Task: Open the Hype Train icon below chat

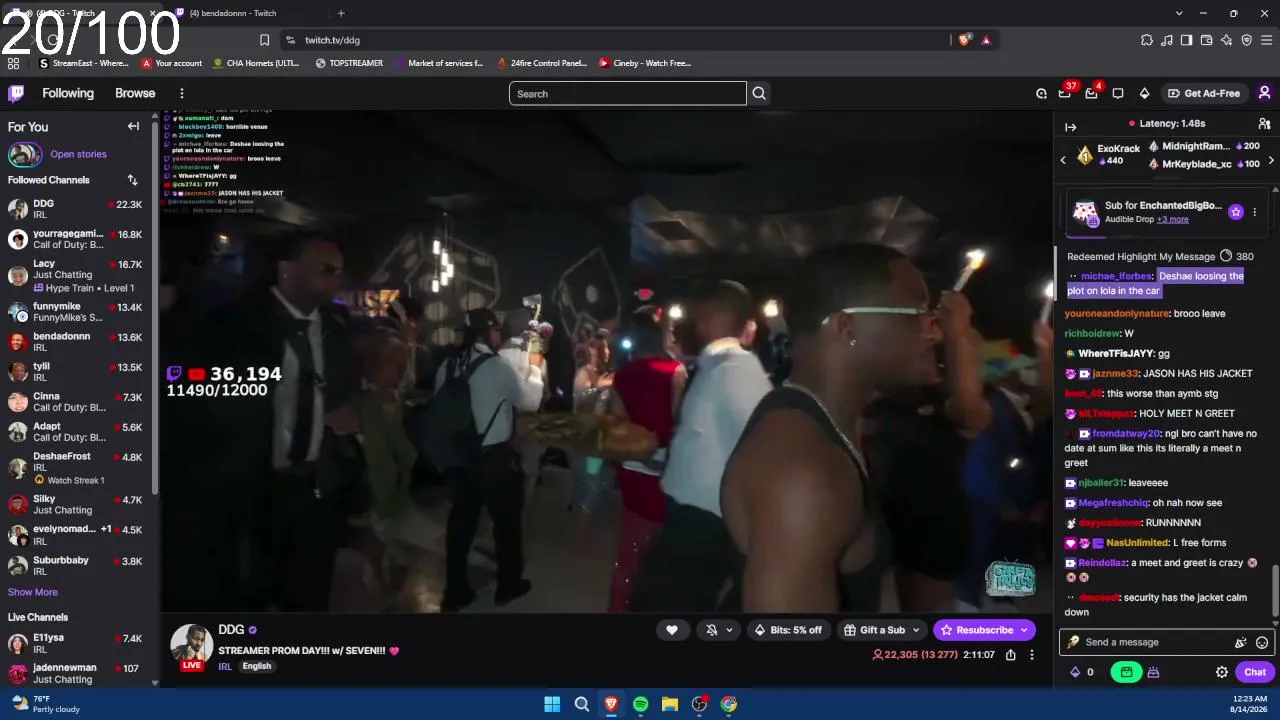Action: tap(1153, 672)
